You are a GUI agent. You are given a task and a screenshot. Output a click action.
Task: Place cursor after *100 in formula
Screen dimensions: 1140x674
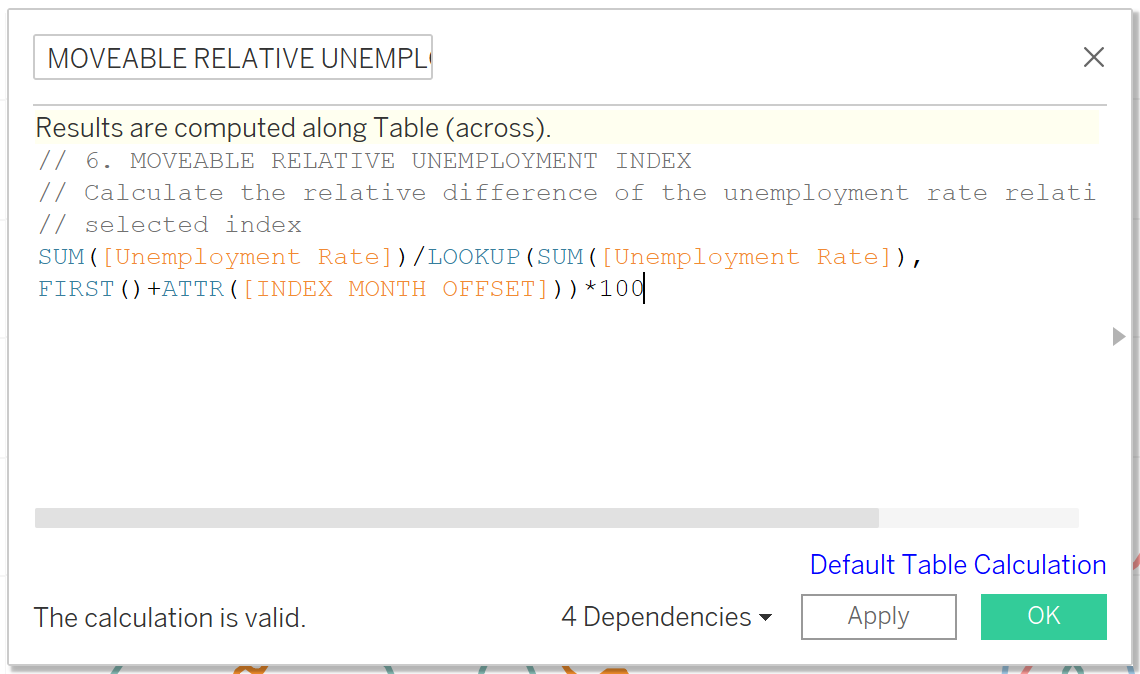644,288
